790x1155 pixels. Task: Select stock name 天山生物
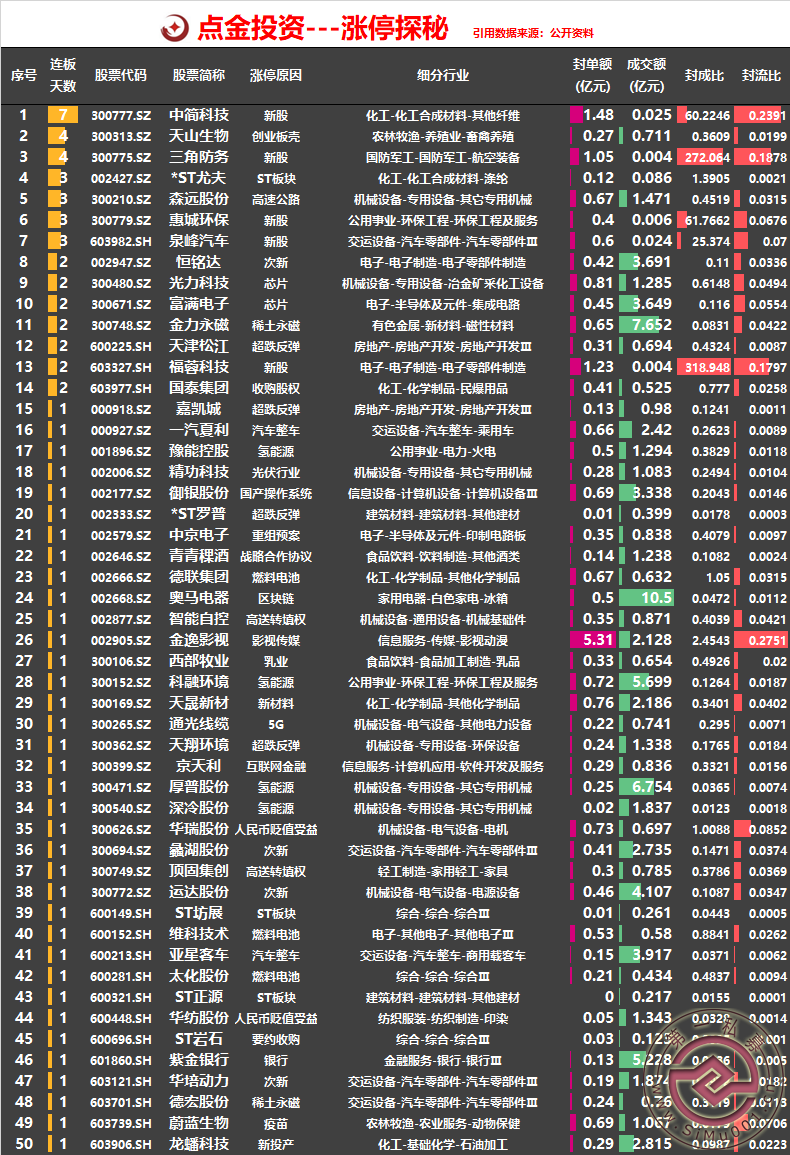(199, 136)
